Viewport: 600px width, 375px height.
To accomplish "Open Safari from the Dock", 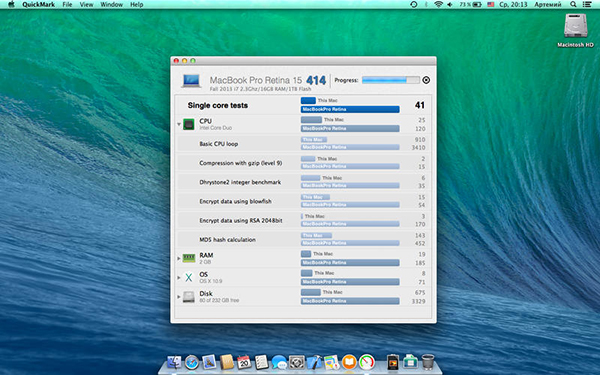I will 192,362.
